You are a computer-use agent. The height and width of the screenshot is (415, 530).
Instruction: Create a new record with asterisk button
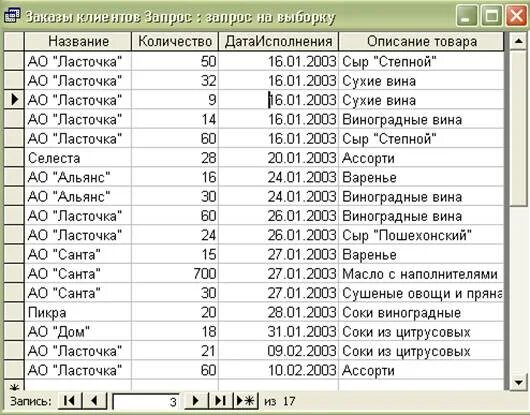[x=246, y=401]
